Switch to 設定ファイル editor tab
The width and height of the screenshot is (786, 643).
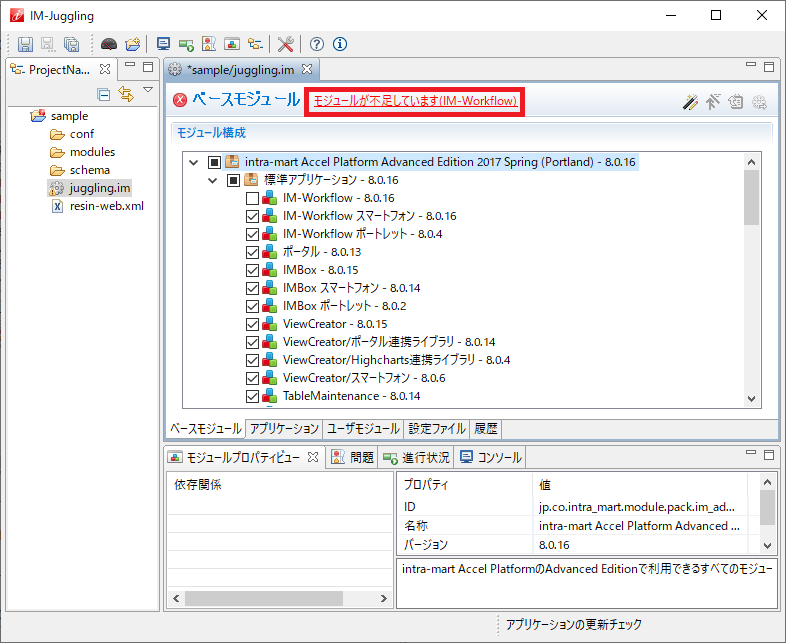pos(437,429)
